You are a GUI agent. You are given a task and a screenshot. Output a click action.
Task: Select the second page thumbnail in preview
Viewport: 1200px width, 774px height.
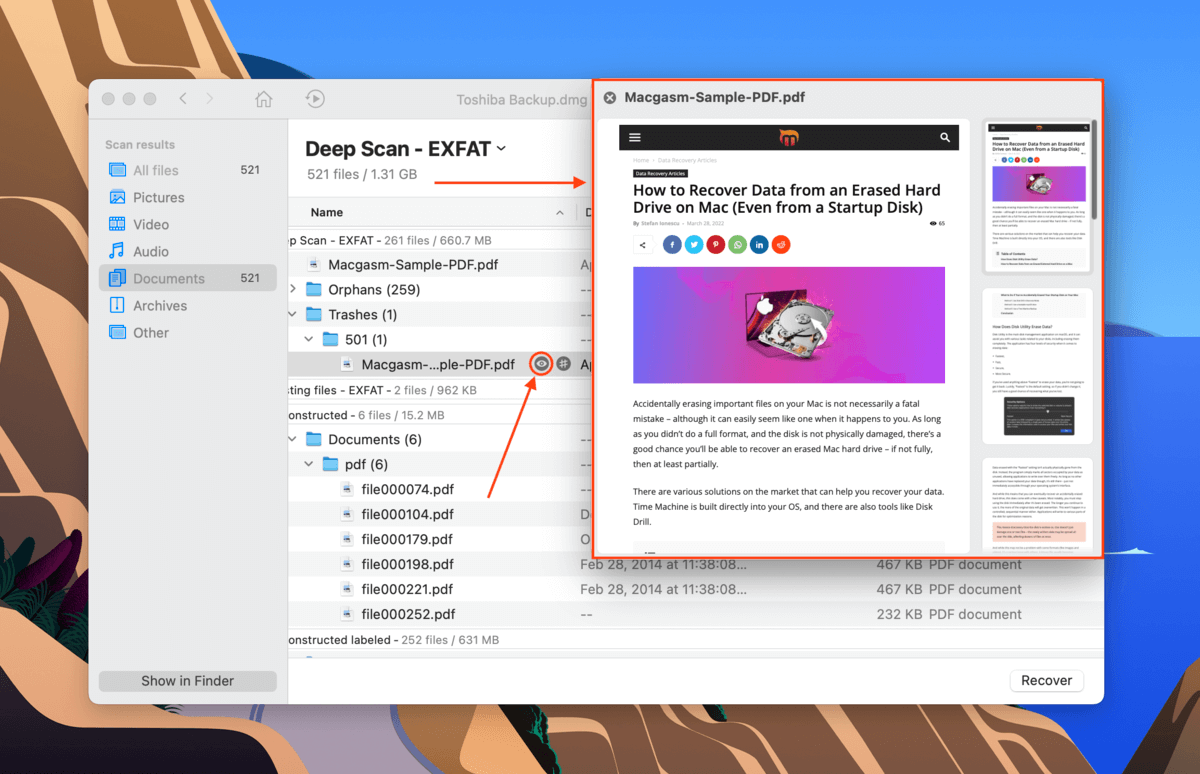pyautogui.click(x=1038, y=366)
